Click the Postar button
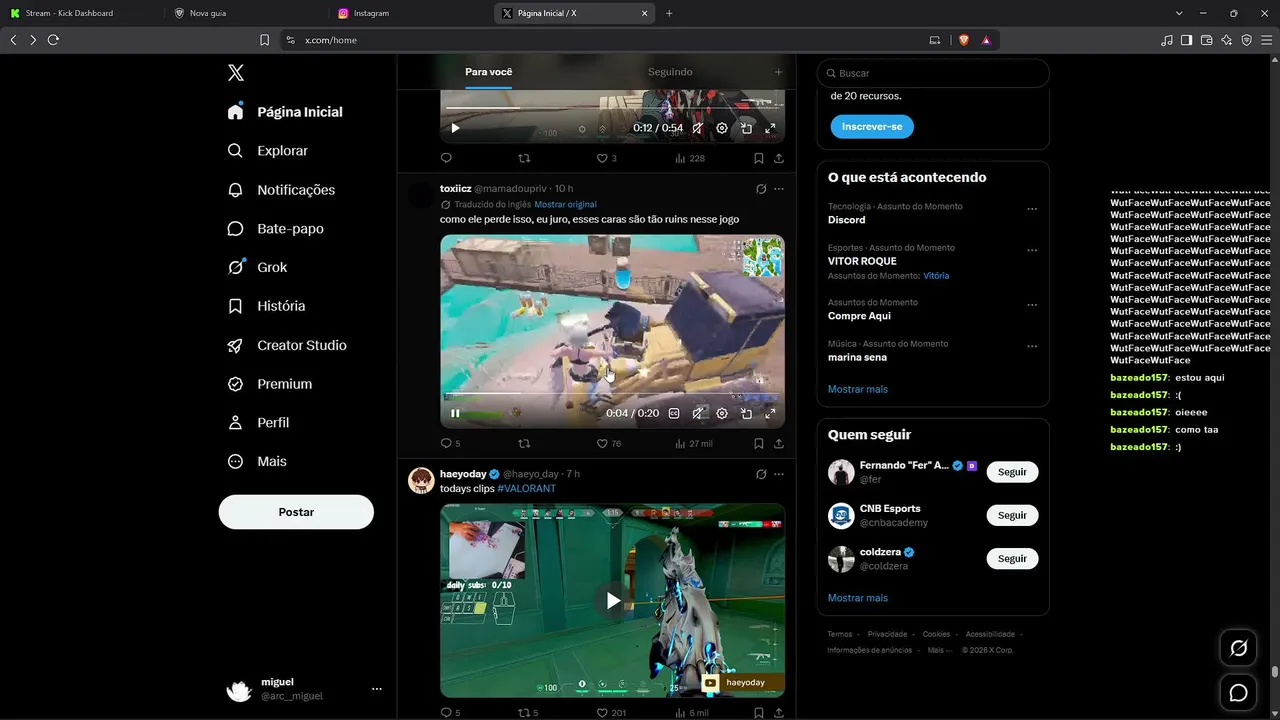The image size is (1280, 720). 296,512
